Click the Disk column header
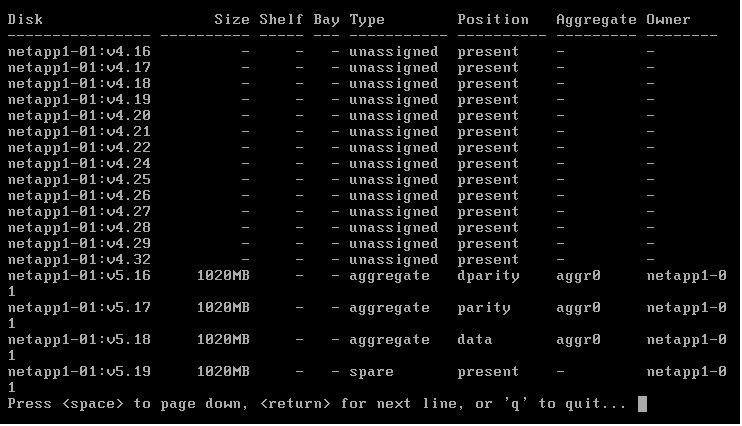The height and width of the screenshot is (426, 742). coord(25,19)
